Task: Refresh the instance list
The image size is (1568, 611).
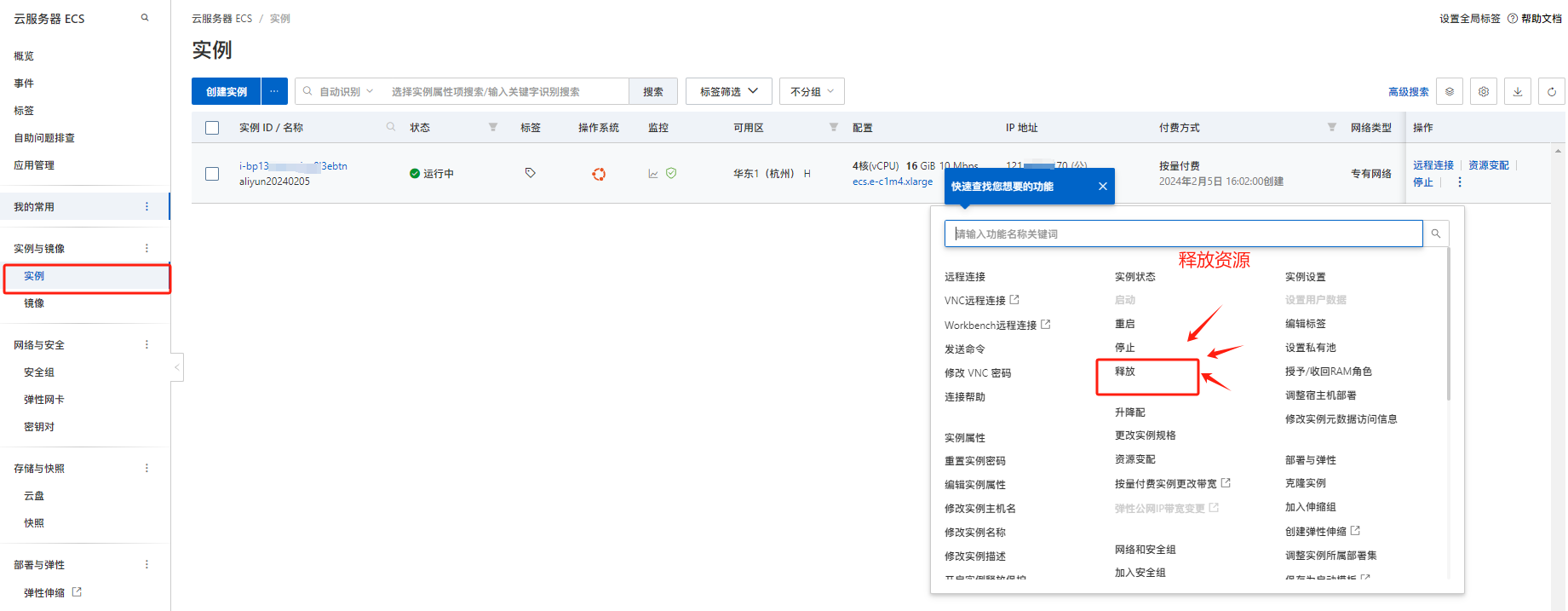Action: click(1552, 91)
